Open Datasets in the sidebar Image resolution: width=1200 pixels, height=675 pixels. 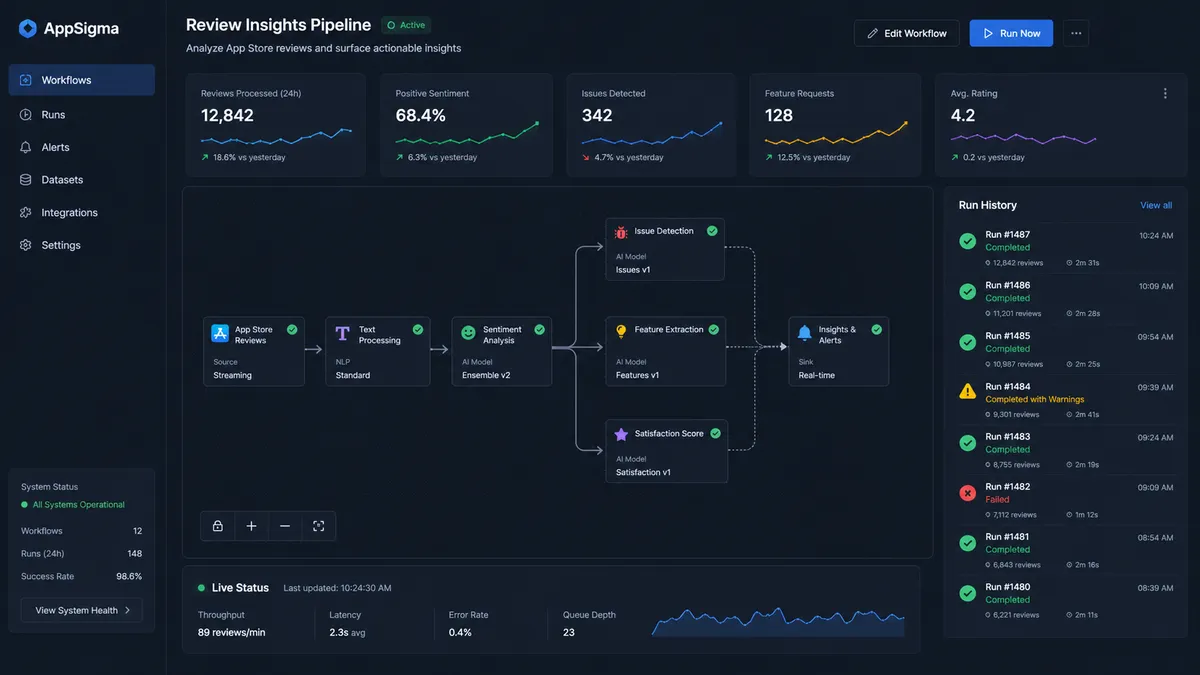coord(82,180)
